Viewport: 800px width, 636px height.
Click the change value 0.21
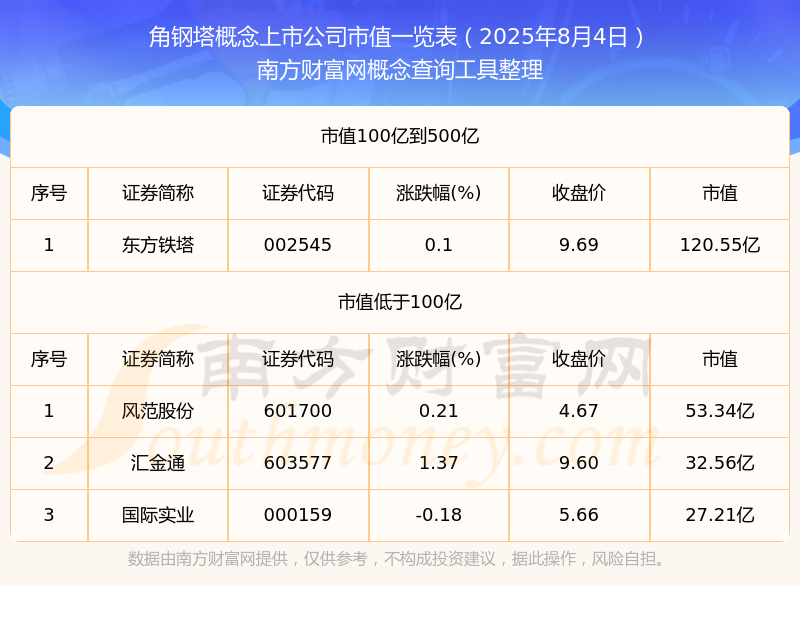pos(439,411)
